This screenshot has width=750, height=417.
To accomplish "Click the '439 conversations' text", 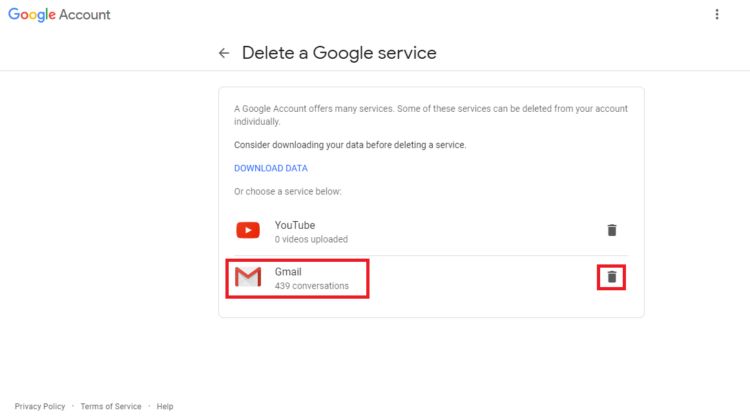I will coord(312,286).
